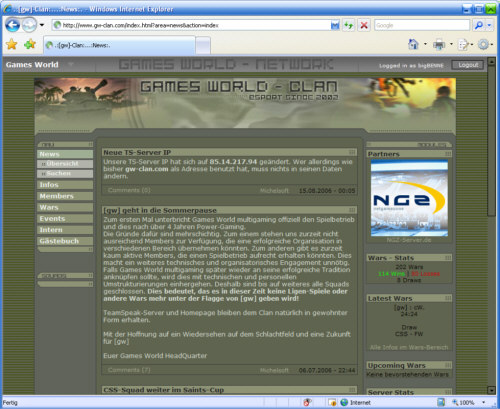Click the search magnifier icon
The width and height of the screenshot is (500, 409).
coord(478,25)
